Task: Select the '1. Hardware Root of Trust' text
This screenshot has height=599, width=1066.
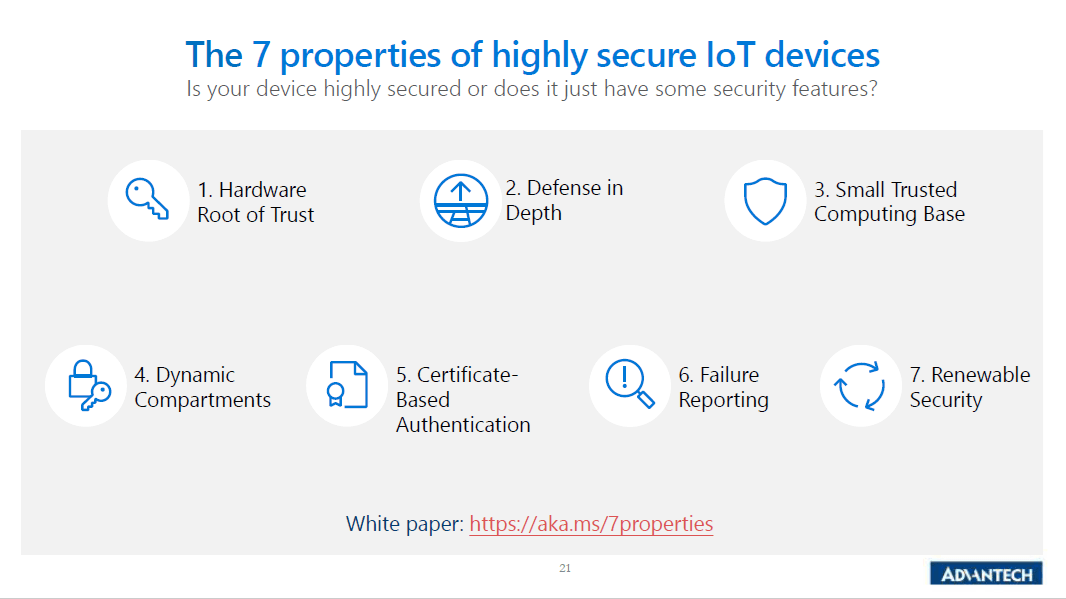Action: pyautogui.click(x=255, y=202)
